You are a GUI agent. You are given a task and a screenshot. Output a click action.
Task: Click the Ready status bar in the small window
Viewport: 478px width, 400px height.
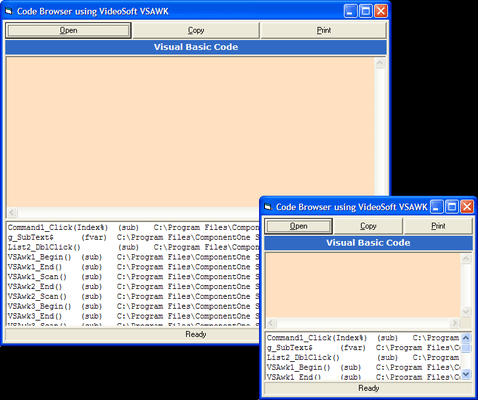(368, 388)
